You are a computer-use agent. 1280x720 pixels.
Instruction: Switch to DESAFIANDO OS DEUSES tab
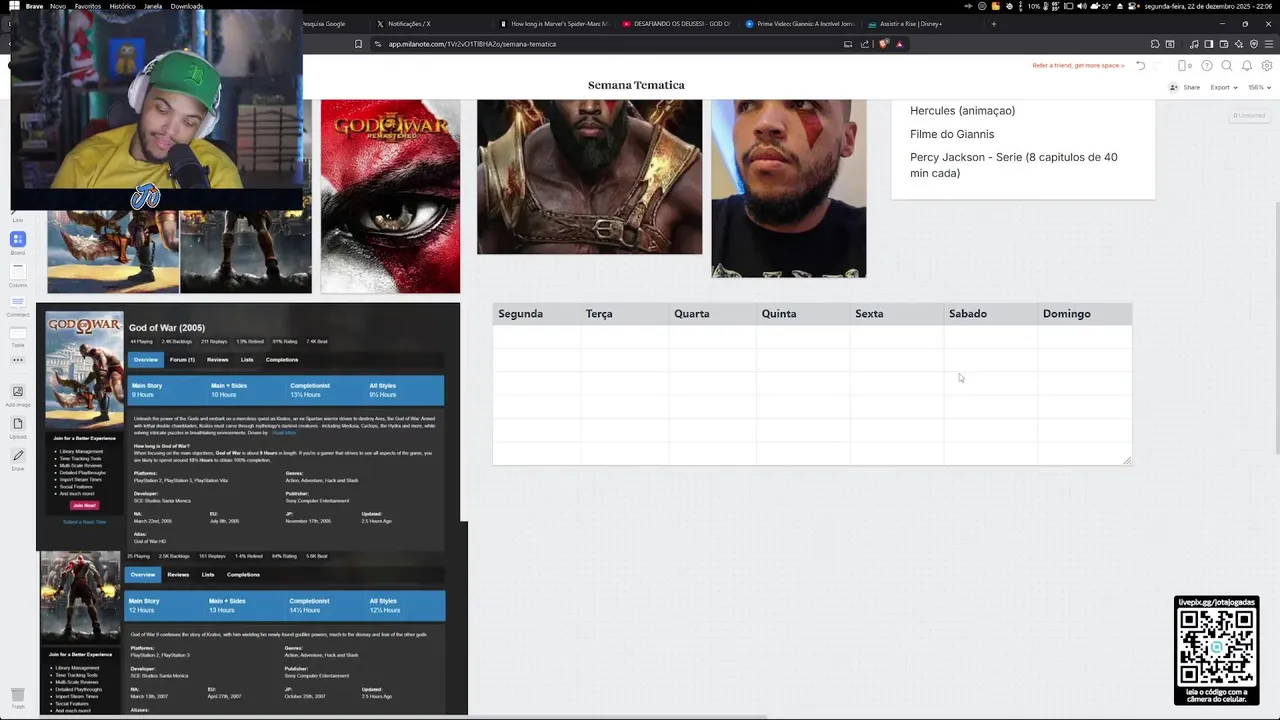tap(675, 24)
